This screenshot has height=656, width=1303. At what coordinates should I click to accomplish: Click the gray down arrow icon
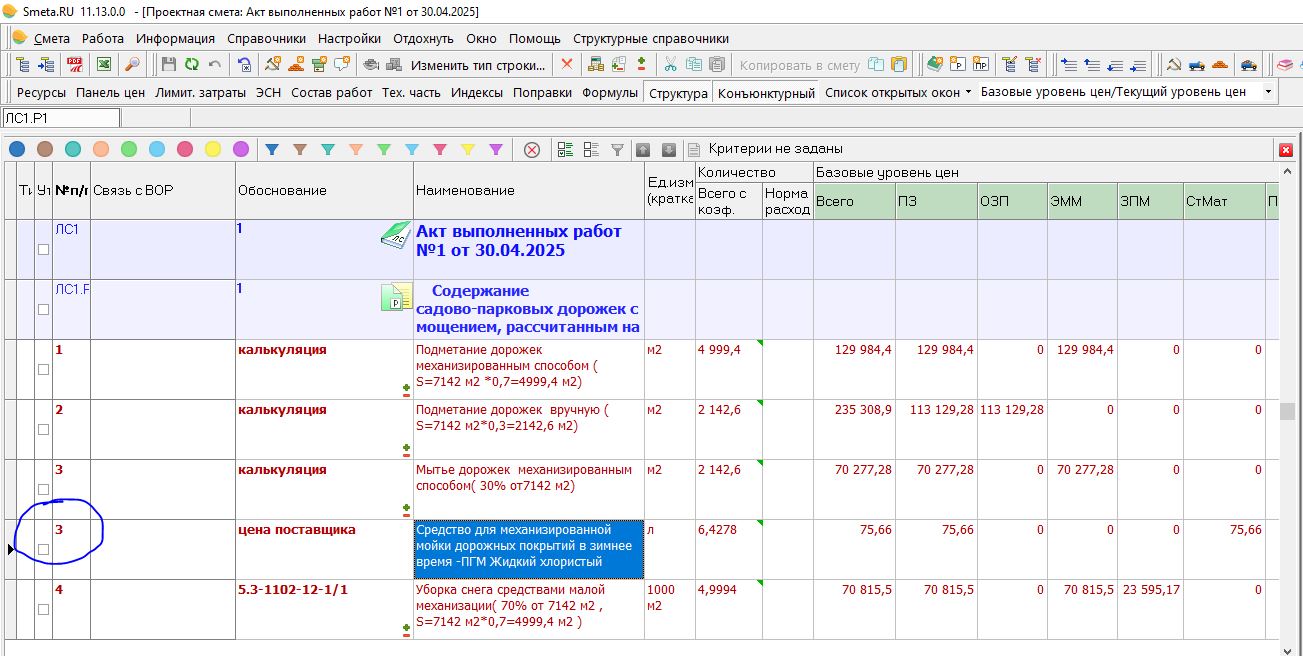point(669,150)
